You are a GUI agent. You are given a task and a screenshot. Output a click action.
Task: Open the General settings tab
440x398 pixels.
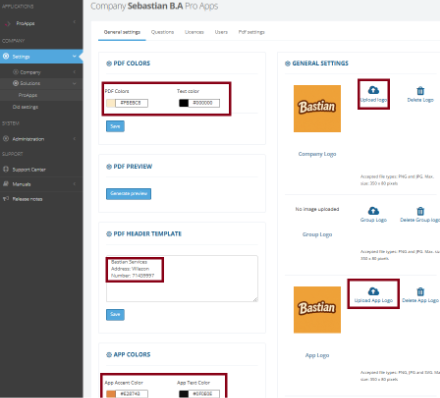(122, 32)
